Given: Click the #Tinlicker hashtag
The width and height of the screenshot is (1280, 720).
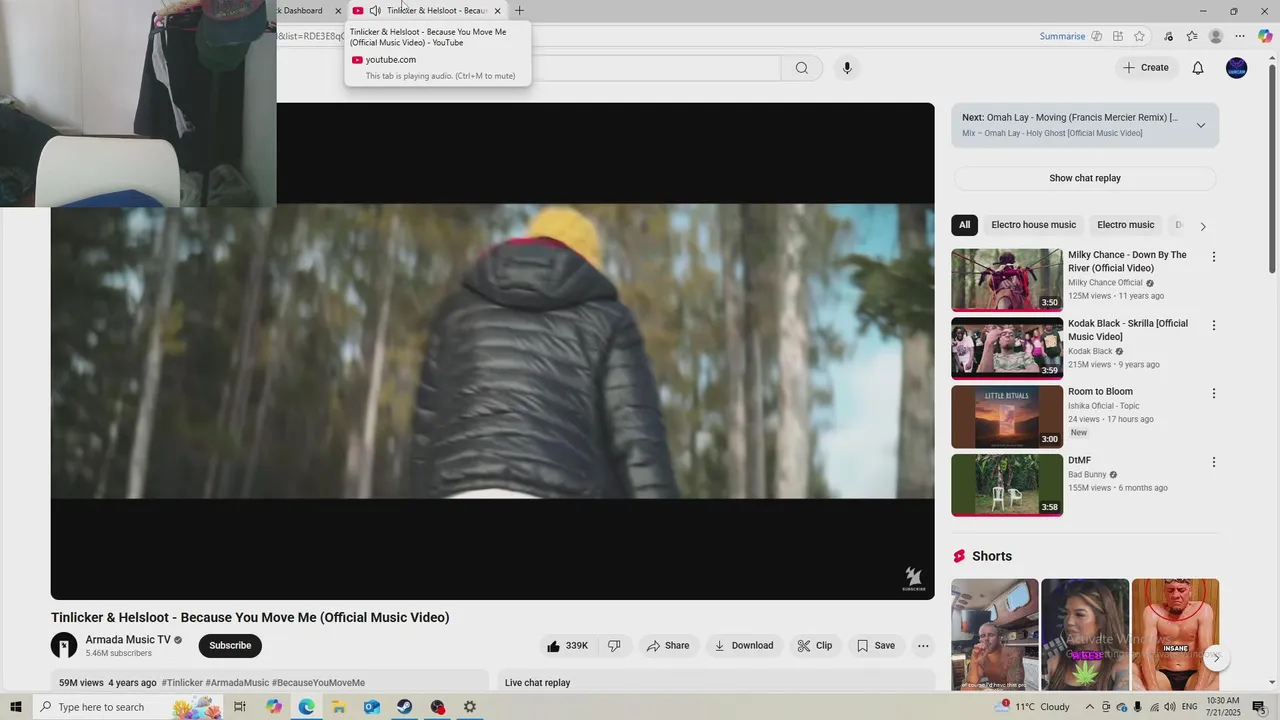Looking at the screenshot, I should coord(182,683).
